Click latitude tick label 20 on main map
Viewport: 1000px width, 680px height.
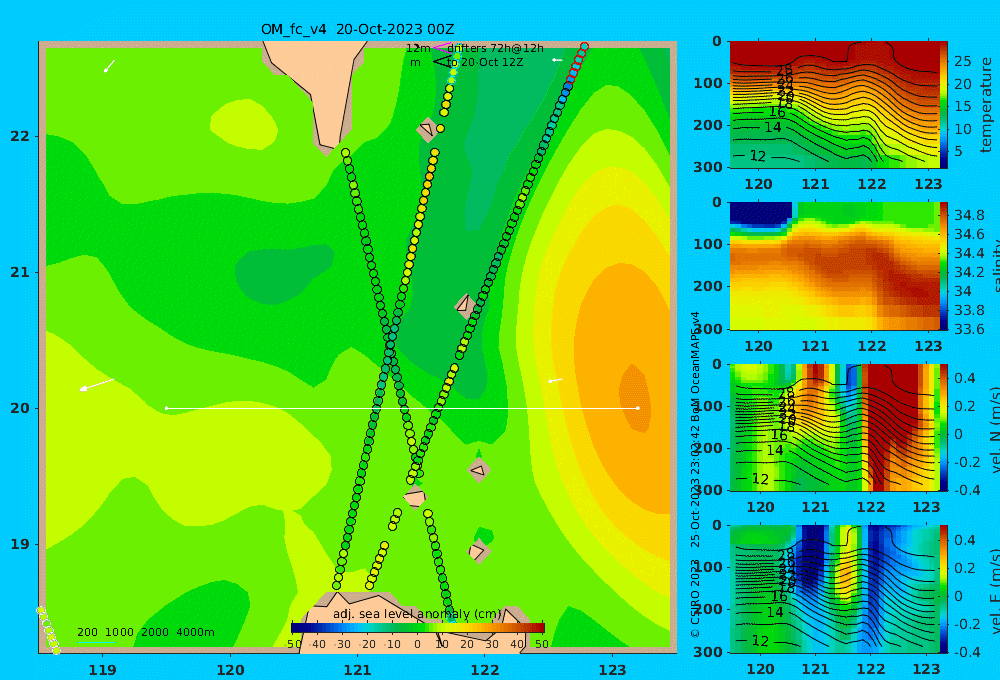click(20, 408)
